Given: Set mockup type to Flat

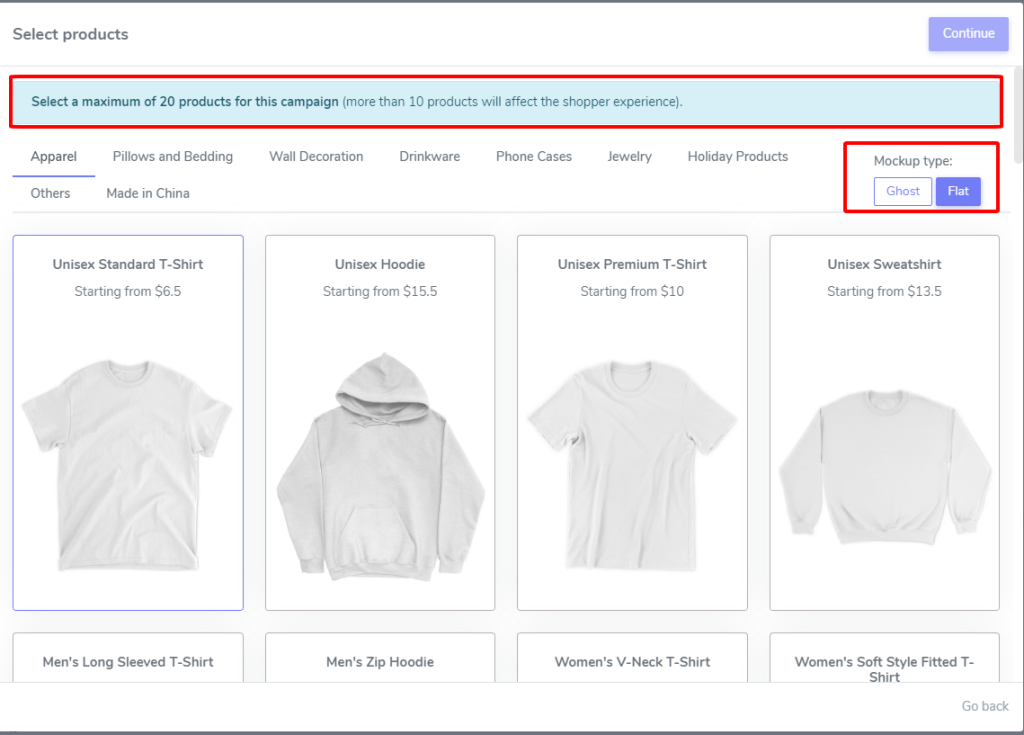Looking at the screenshot, I should [x=958, y=191].
